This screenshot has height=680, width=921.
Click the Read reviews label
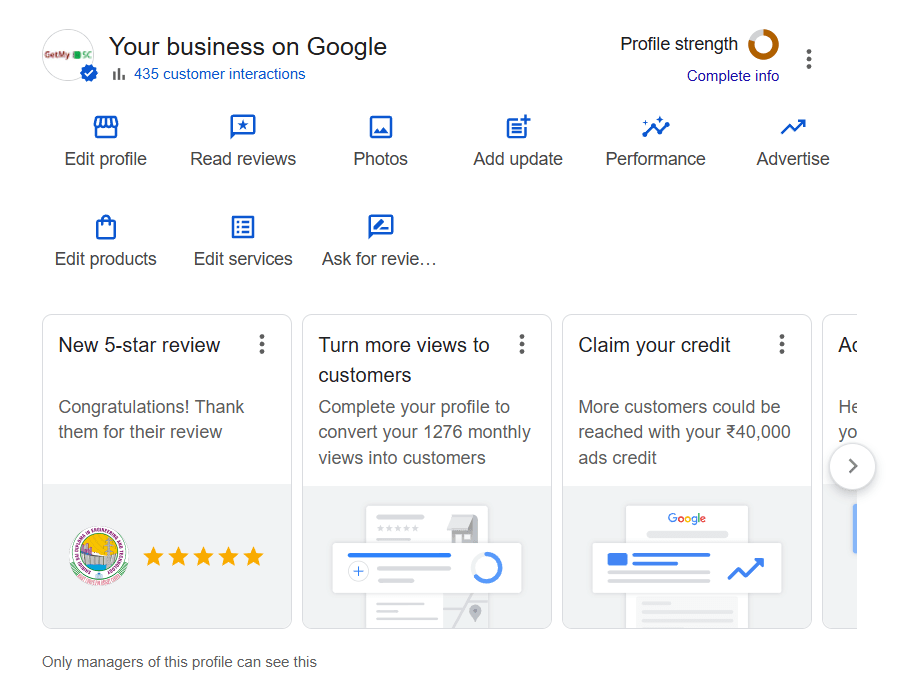click(243, 159)
